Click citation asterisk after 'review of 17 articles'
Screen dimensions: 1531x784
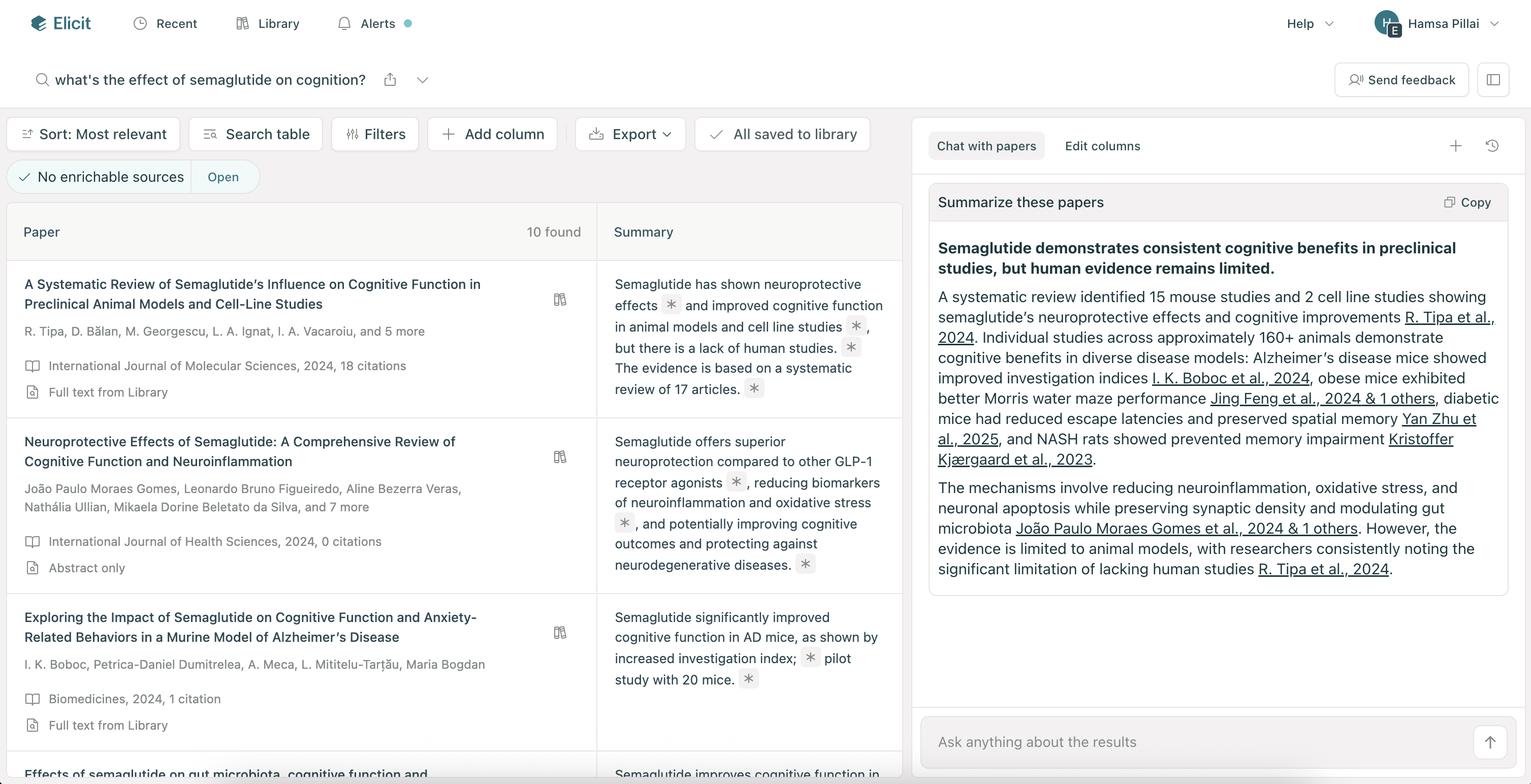[754, 388]
